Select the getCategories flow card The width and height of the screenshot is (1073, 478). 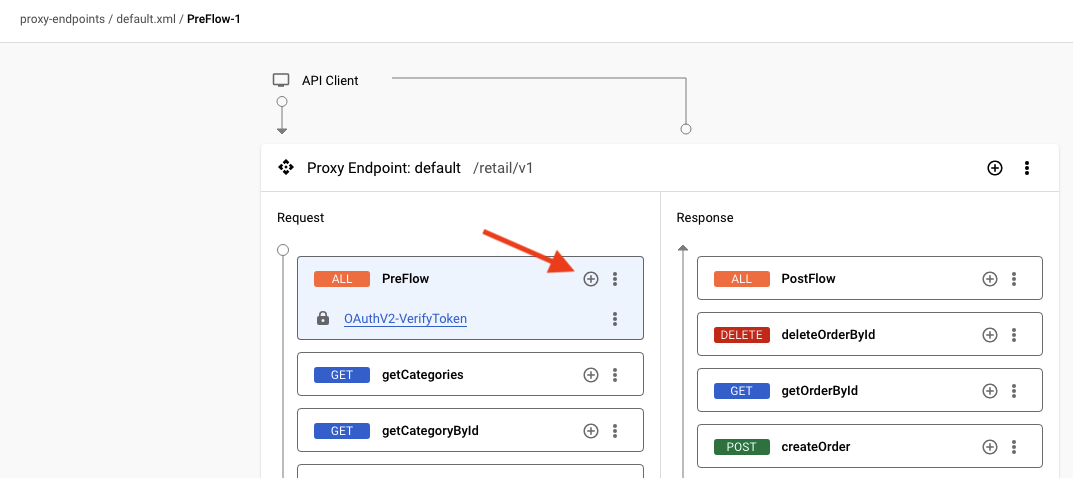[470, 374]
